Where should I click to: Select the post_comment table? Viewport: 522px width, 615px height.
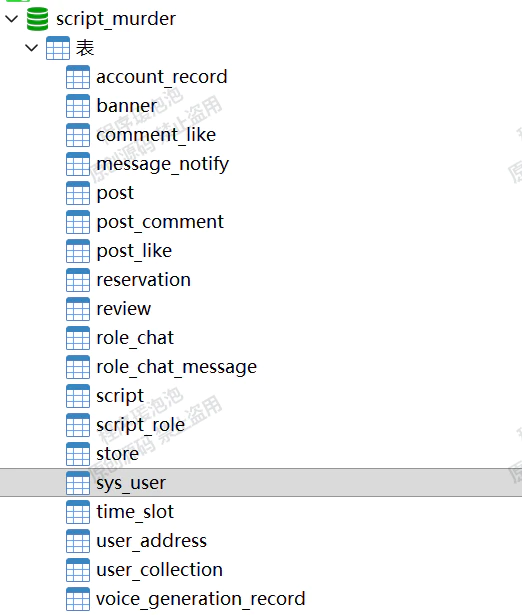tap(160, 222)
